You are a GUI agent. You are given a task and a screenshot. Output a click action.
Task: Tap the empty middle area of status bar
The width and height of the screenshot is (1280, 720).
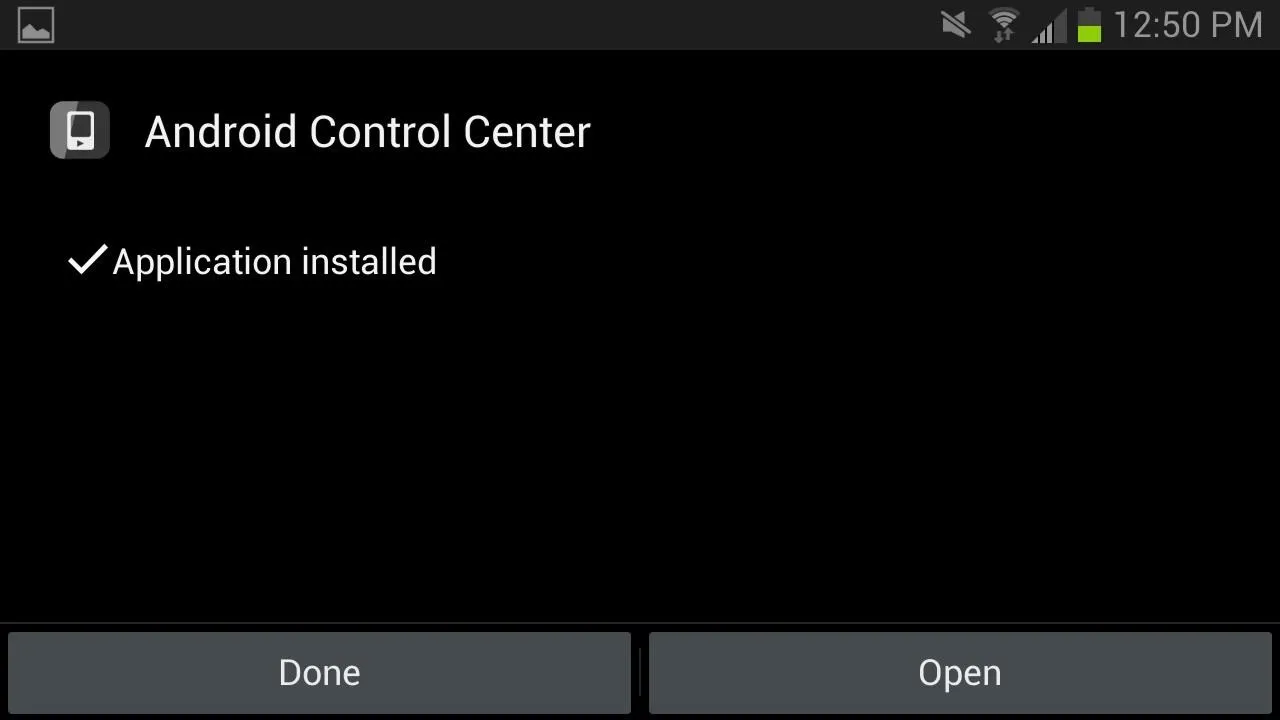coord(500,25)
